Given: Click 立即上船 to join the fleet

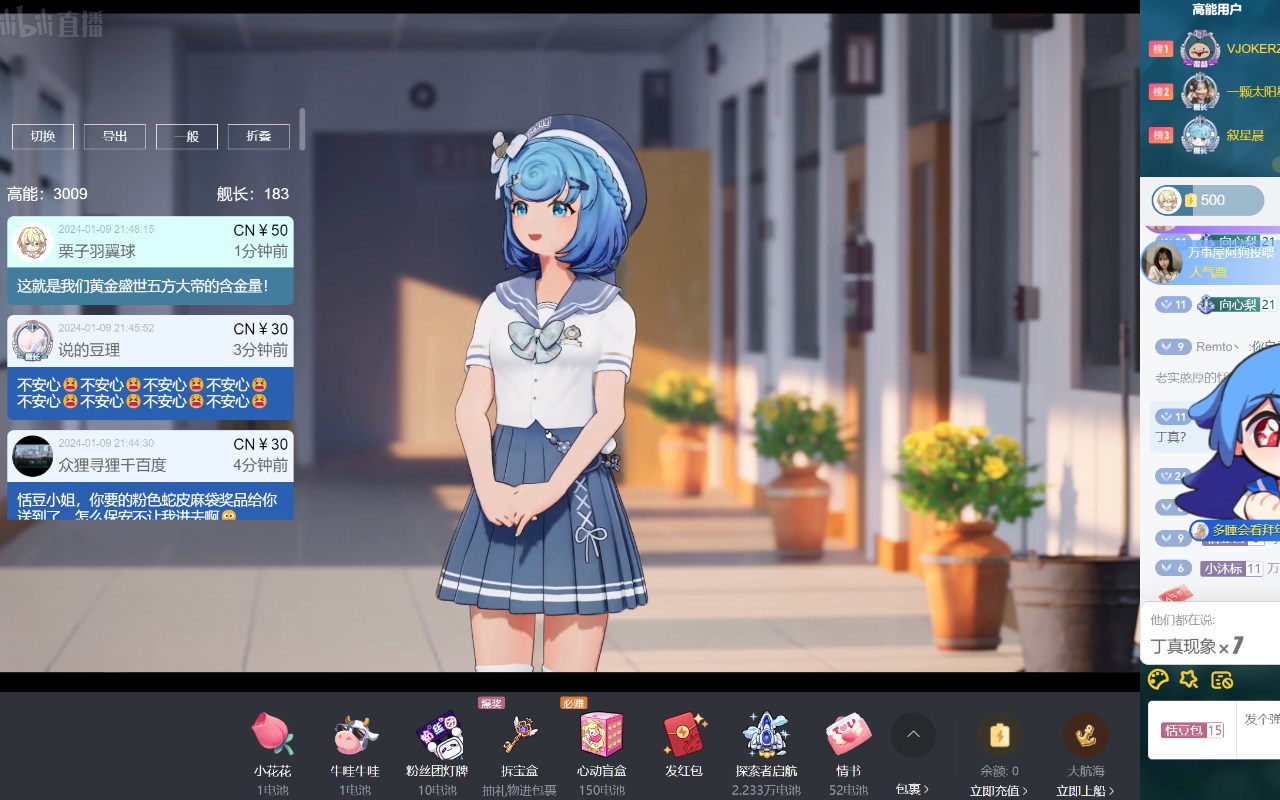Looking at the screenshot, I should click(1086, 791).
